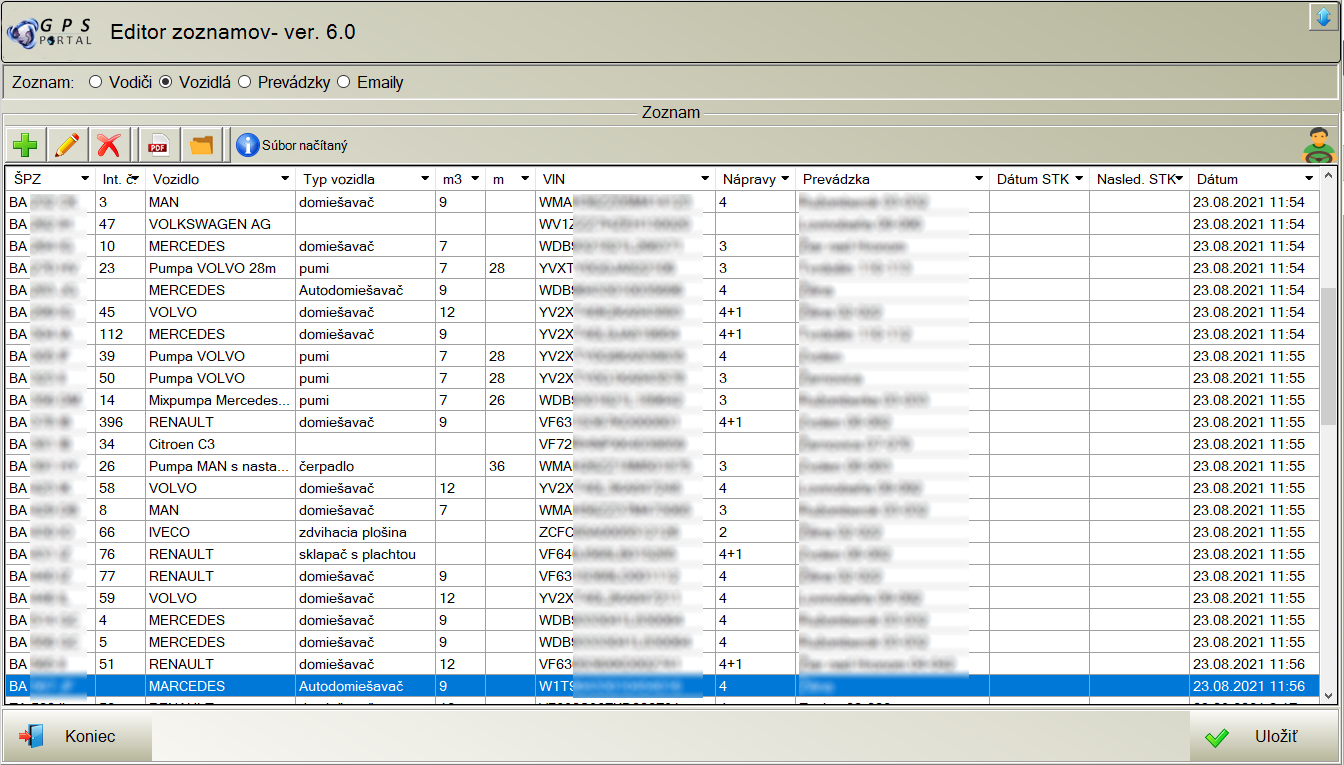The width and height of the screenshot is (1344, 765).
Task: Open the m3 column filter dropdown
Action: coord(475,179)
